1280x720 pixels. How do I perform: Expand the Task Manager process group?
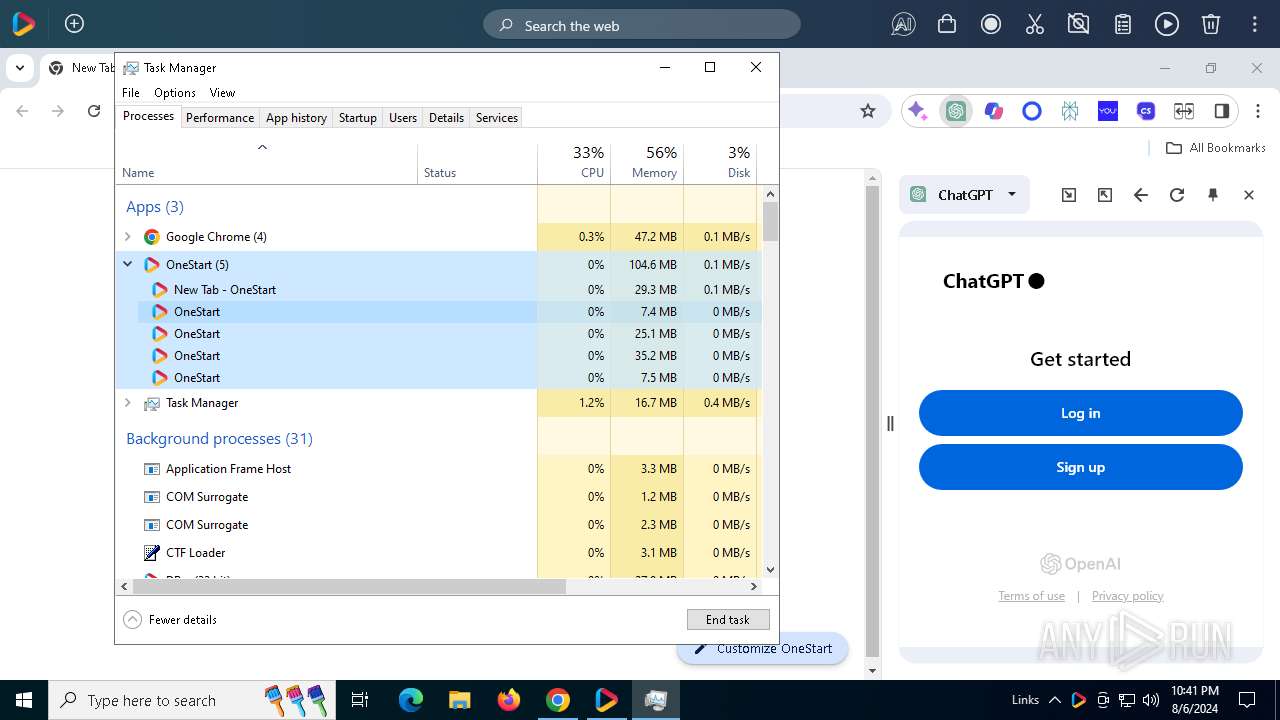point(127,403)
